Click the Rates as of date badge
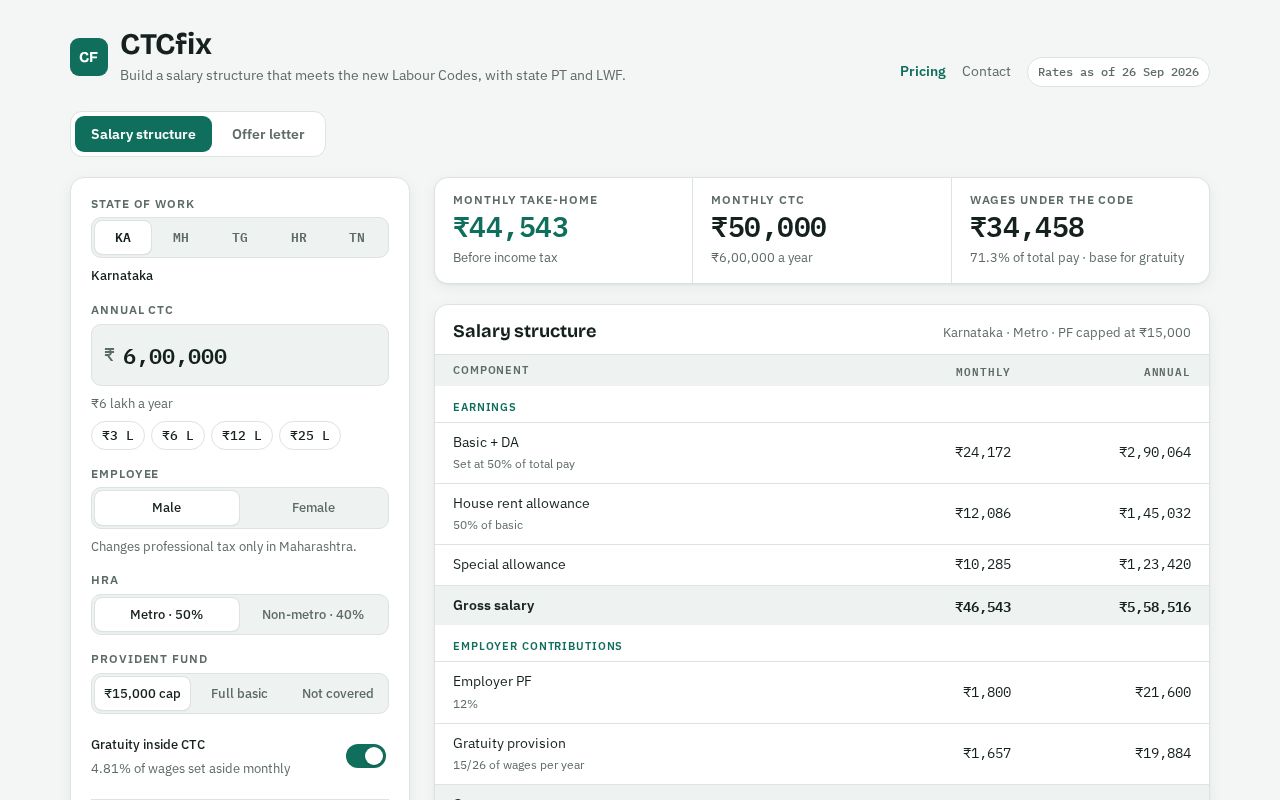1280x800 pixels. pos(1118,72)
